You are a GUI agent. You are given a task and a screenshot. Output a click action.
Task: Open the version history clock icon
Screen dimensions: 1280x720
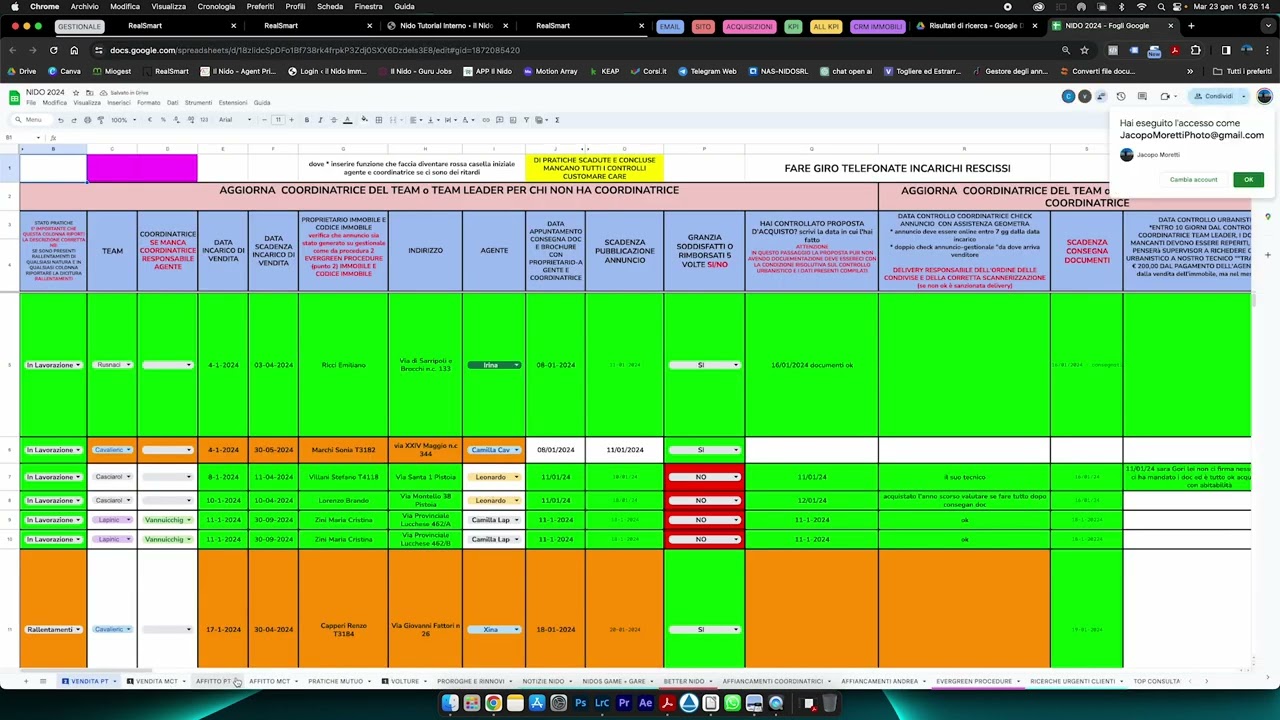pos(1121,97)
